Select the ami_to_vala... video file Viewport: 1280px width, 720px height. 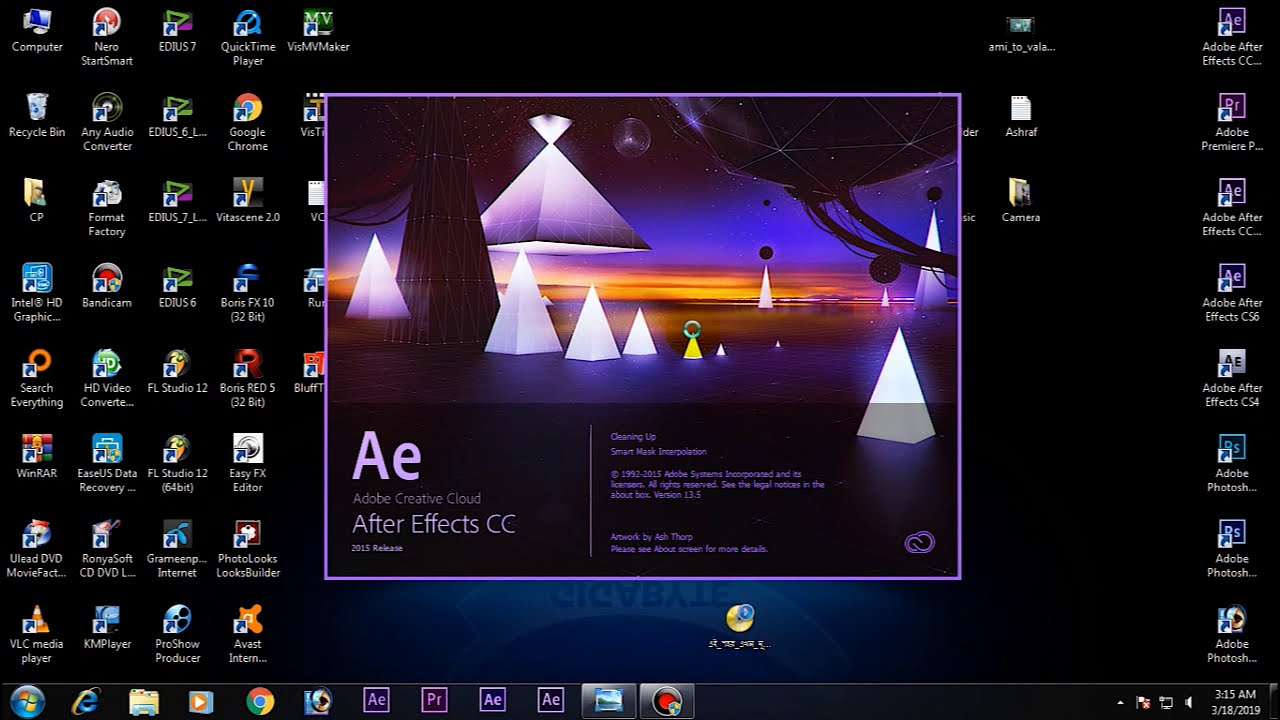click(x=1020, y=30)
